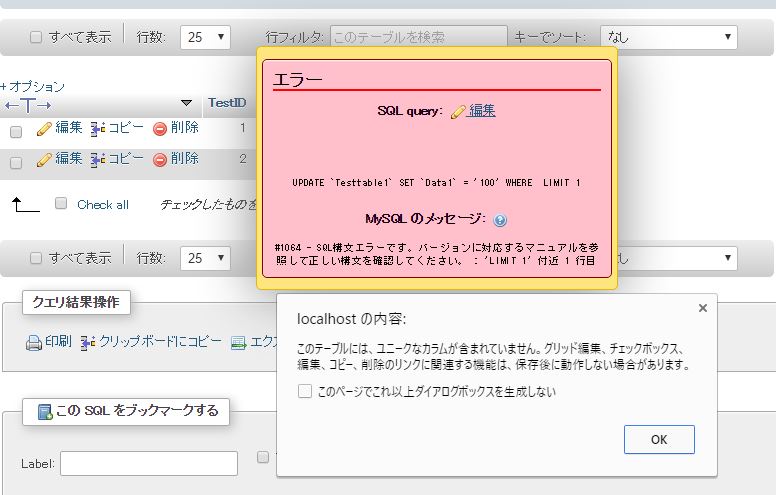The image size is (776, 495).
Task: Click 編集 link next to SQL query
Action: tap(482, 110)
